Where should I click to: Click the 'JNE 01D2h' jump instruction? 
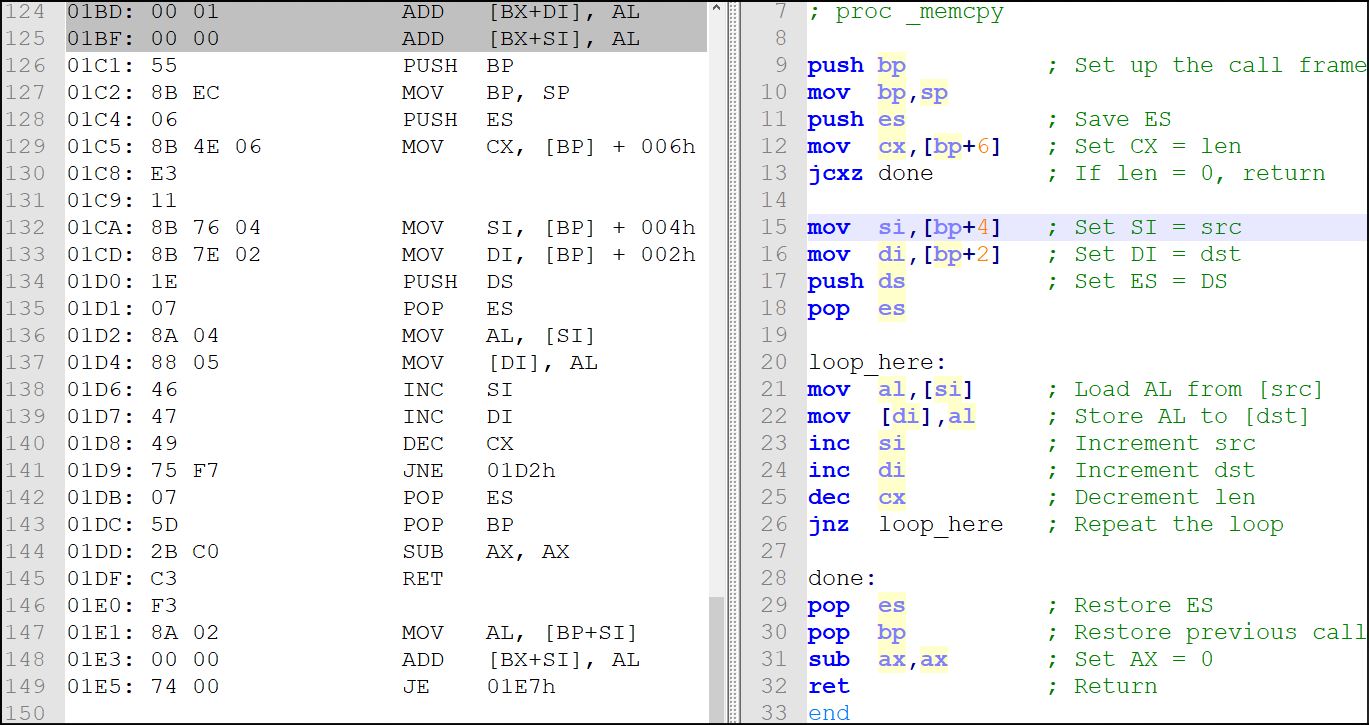tap(478, 472)
